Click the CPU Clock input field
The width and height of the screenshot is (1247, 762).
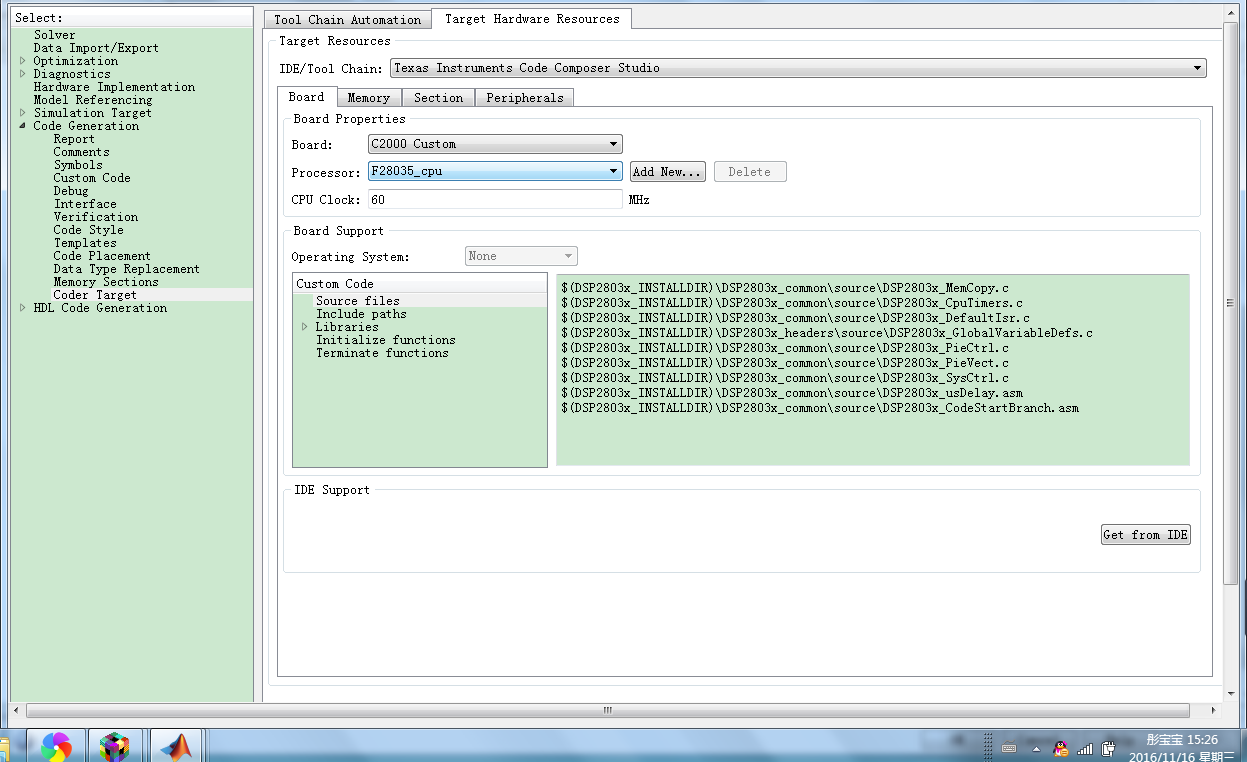pos(495,199)
